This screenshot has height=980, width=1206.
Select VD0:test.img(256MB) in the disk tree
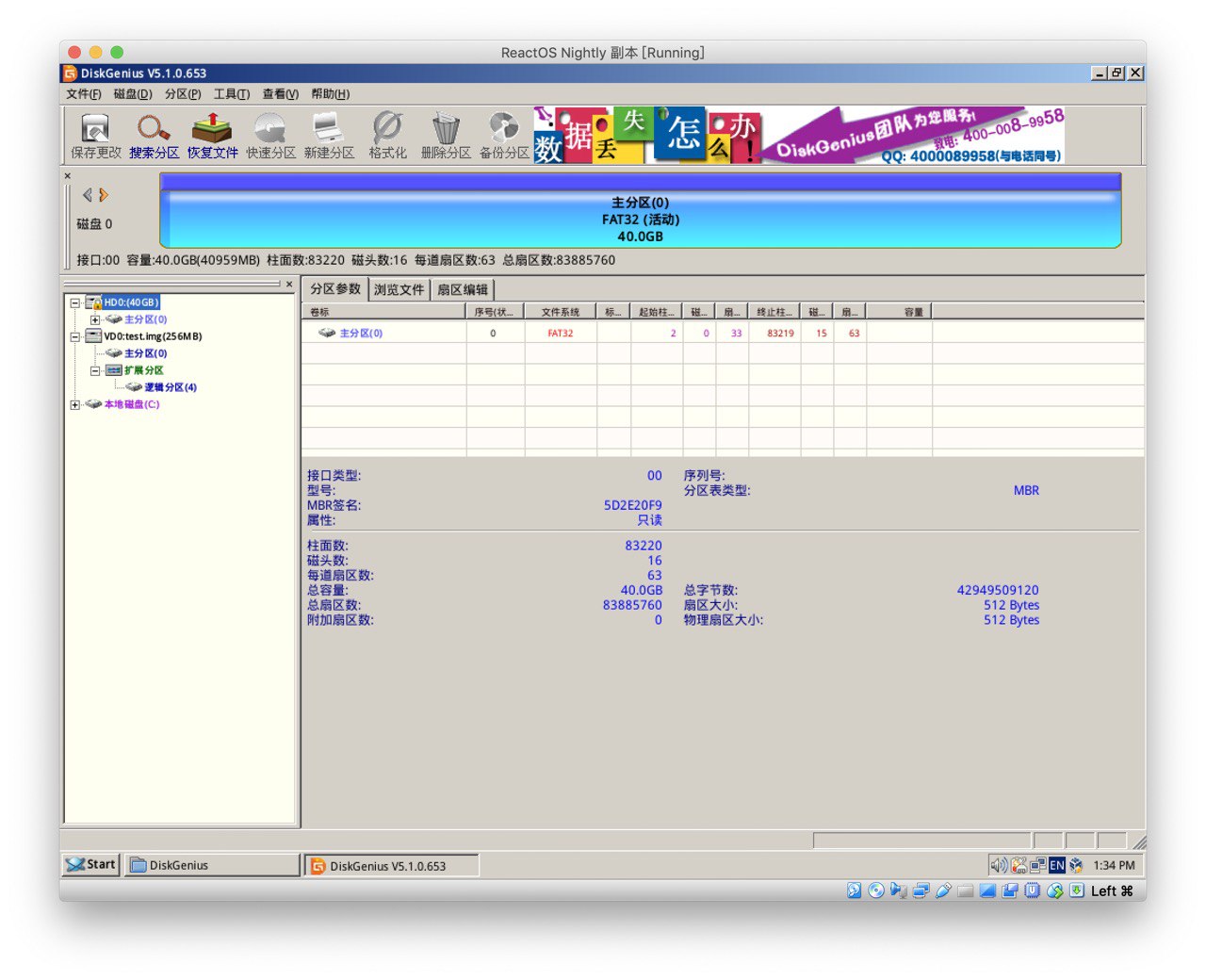[153, 336]
